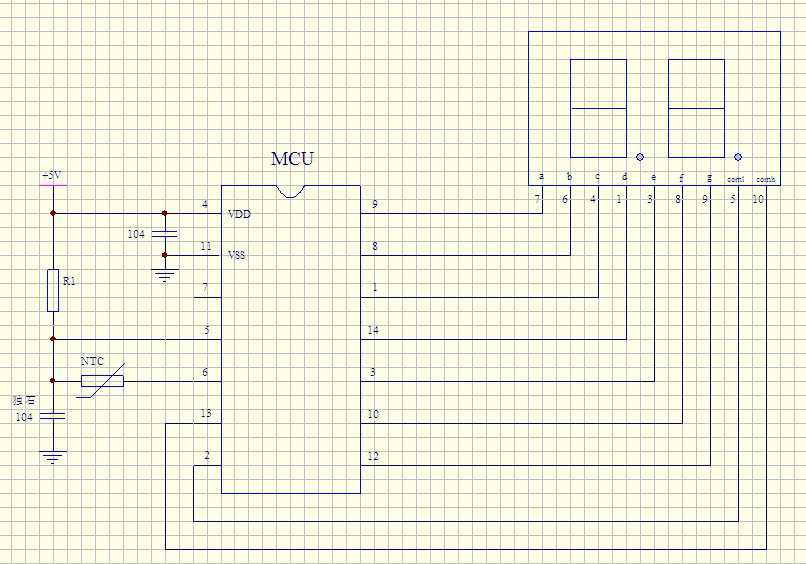Click the ground symbol below VSS capacitor
The height and width of the screenshot is (564, 806).
165,274
